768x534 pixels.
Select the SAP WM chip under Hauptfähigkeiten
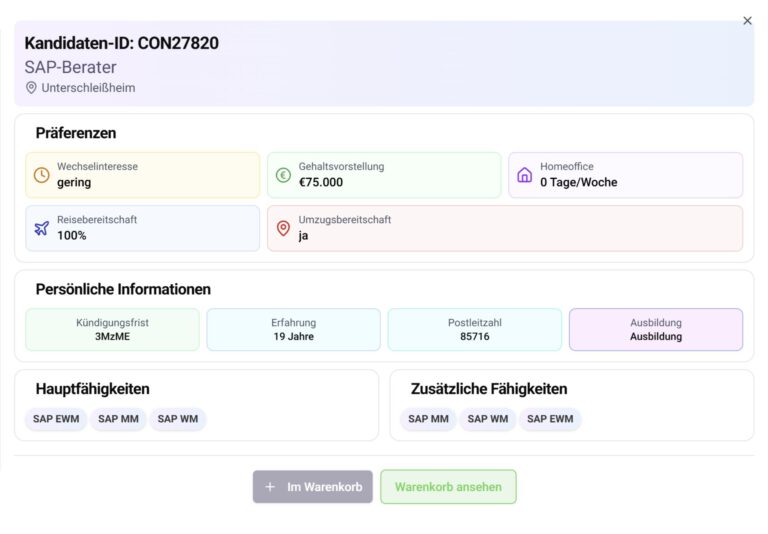click(178, 419)
